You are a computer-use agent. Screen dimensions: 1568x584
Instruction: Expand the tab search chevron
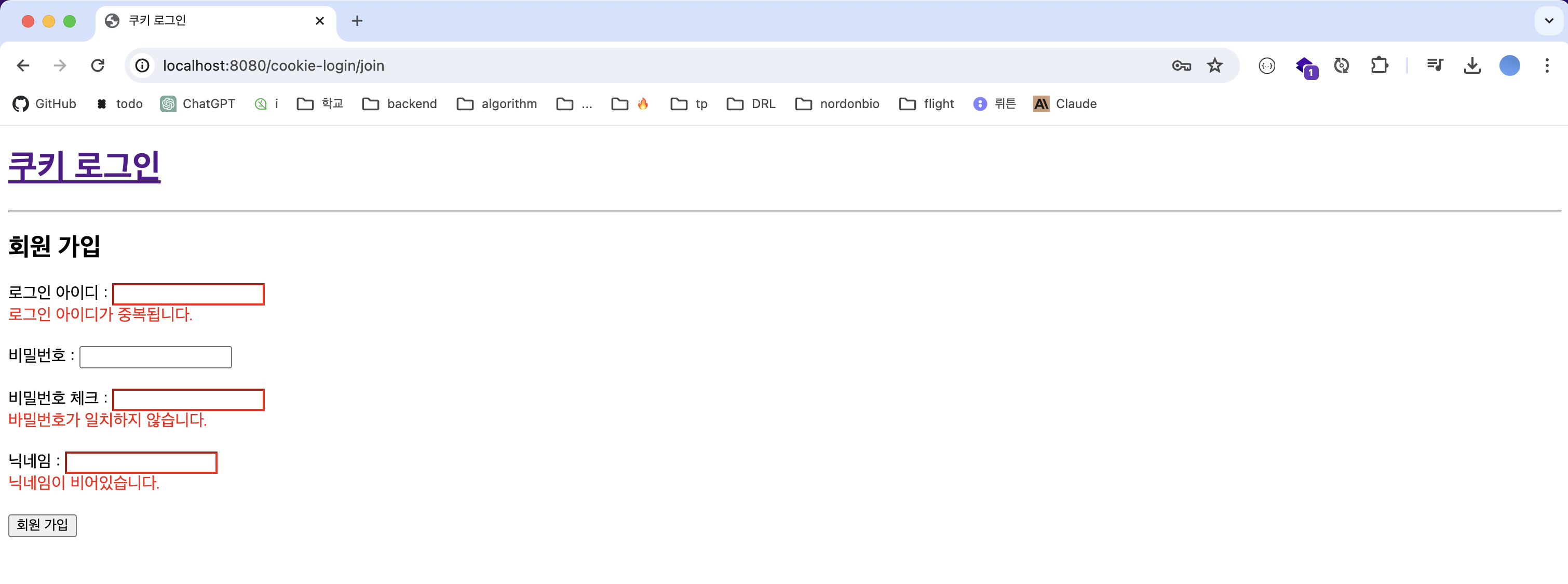(x=1548, y=21)
